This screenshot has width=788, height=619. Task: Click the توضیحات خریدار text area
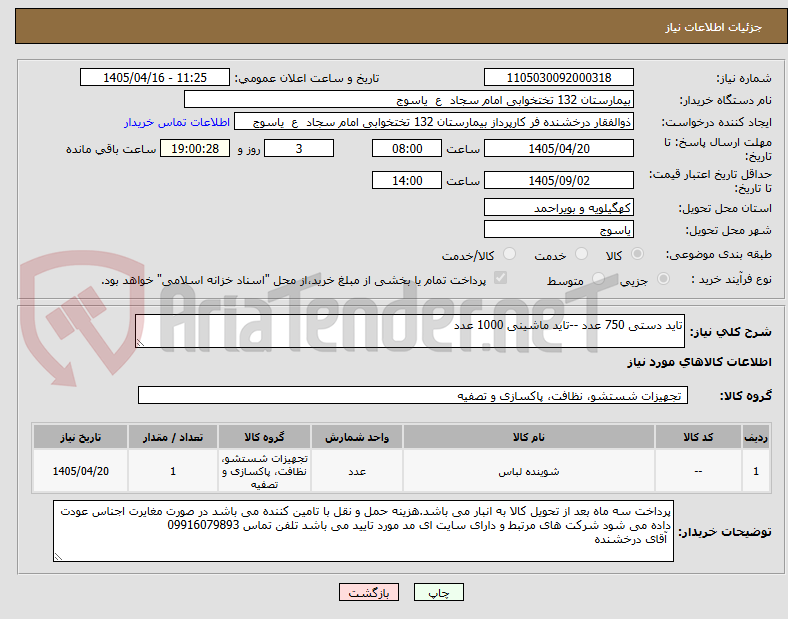(363, 531)
